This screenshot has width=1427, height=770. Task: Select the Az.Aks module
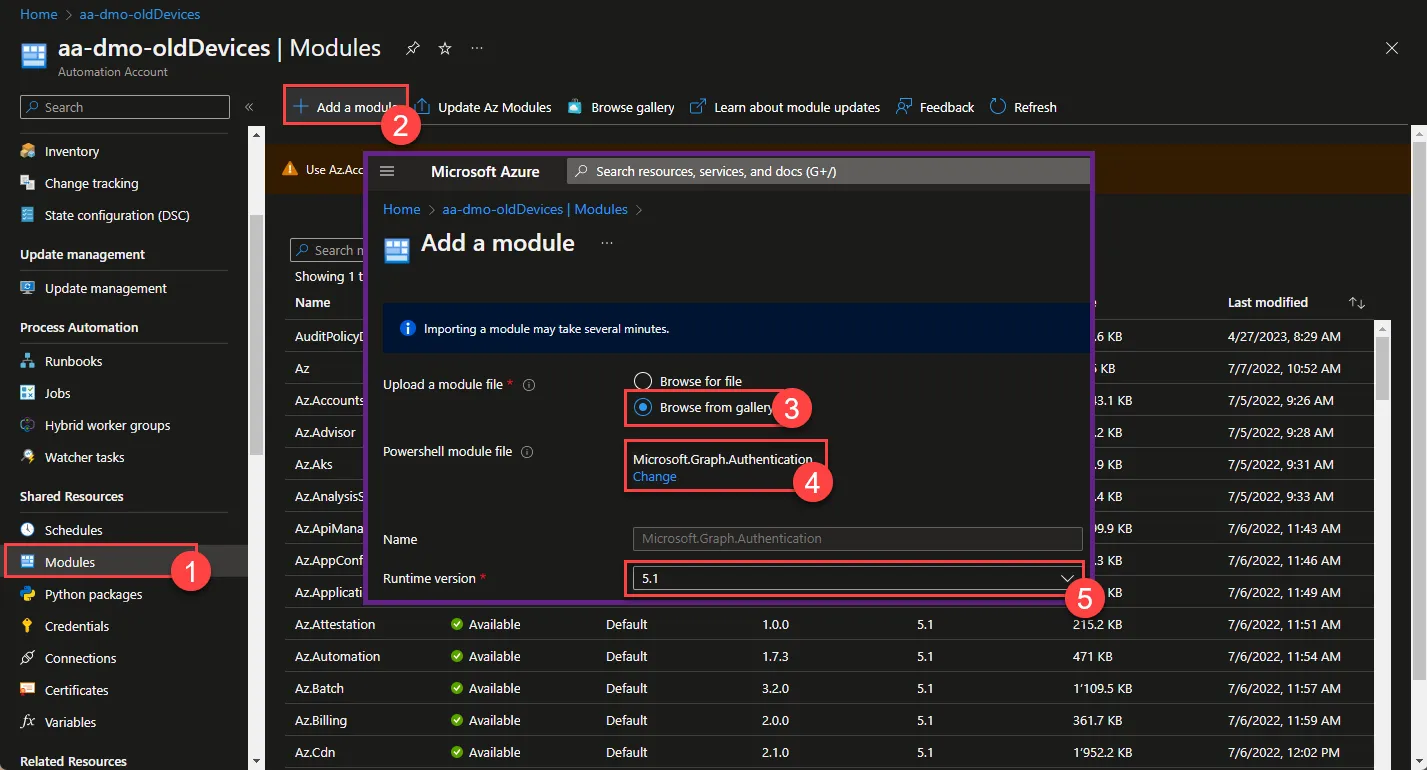click(314, 464)
